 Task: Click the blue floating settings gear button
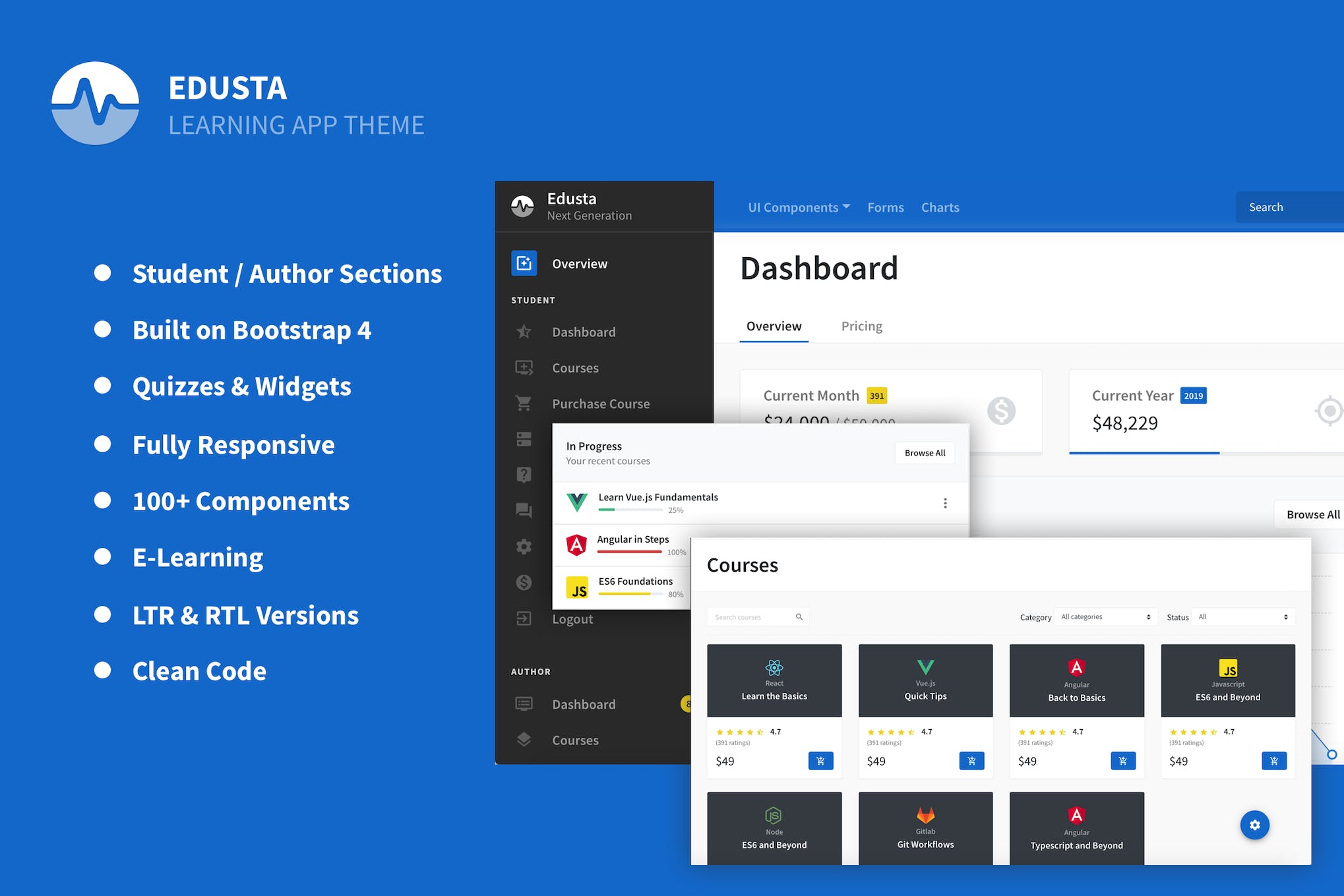1254,825
